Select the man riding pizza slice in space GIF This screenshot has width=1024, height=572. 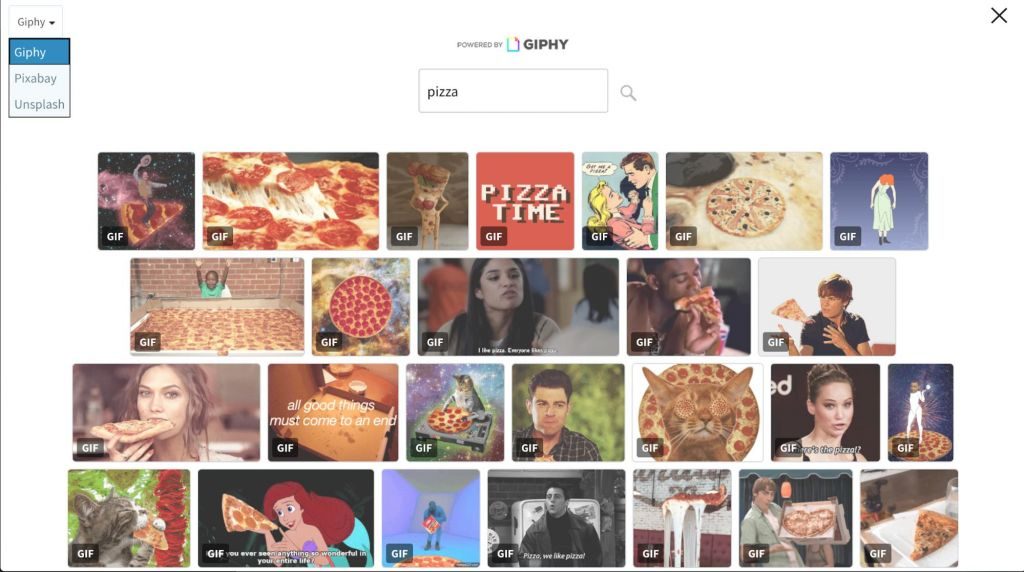coord(146,201)
